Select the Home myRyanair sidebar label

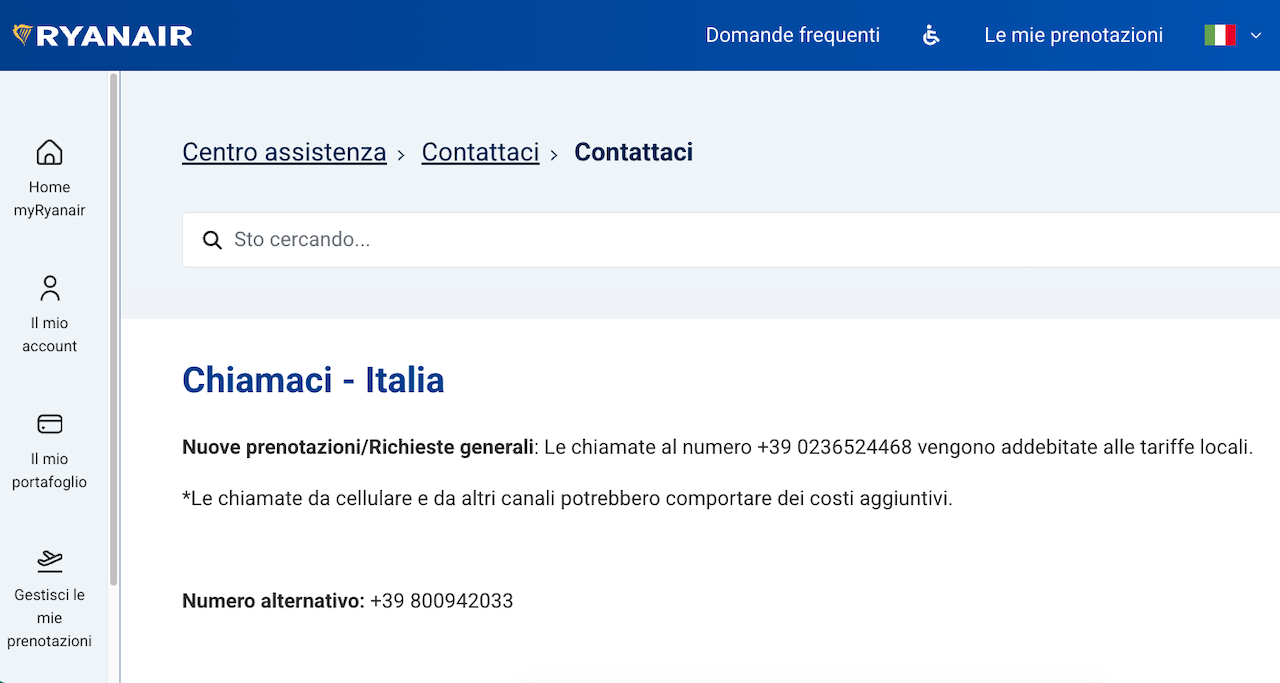(49, 199)
